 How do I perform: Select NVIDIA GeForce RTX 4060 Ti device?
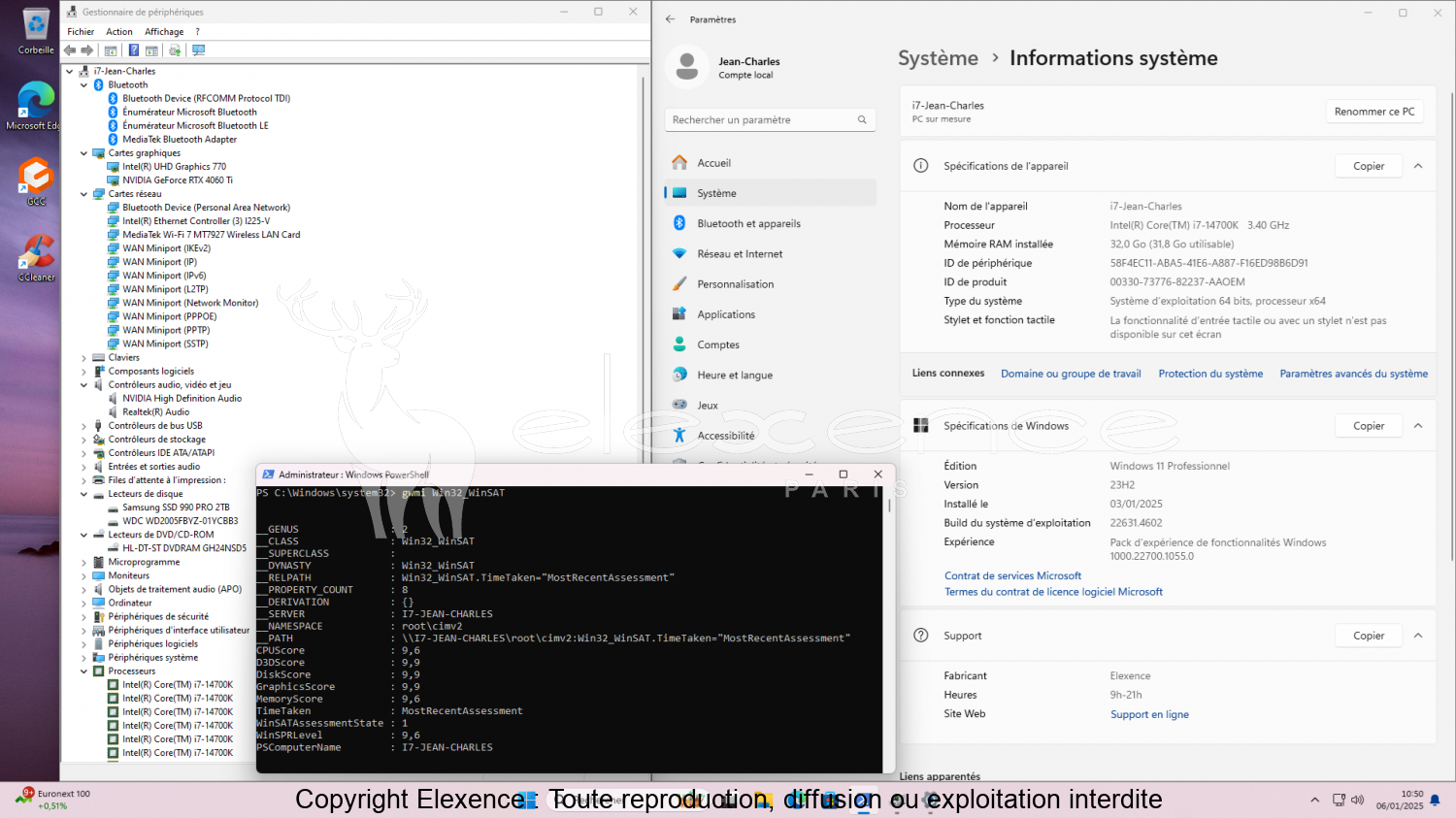point(178,180)
